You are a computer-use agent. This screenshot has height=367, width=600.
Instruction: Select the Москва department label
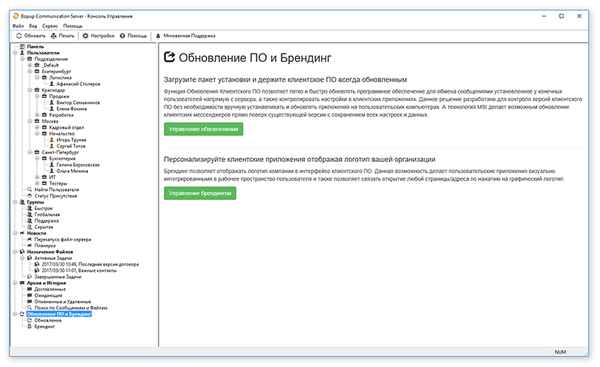[50, 121]
